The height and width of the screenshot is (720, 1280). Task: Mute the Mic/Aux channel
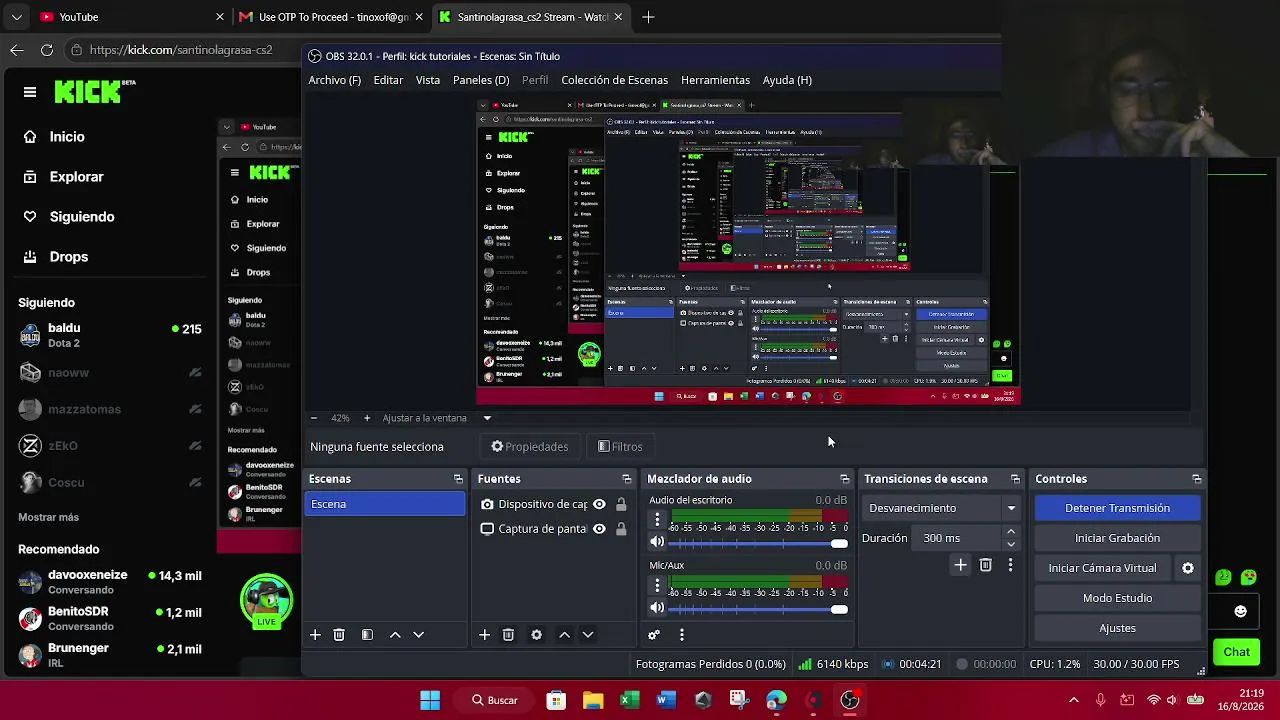click(x=657, y=608)
